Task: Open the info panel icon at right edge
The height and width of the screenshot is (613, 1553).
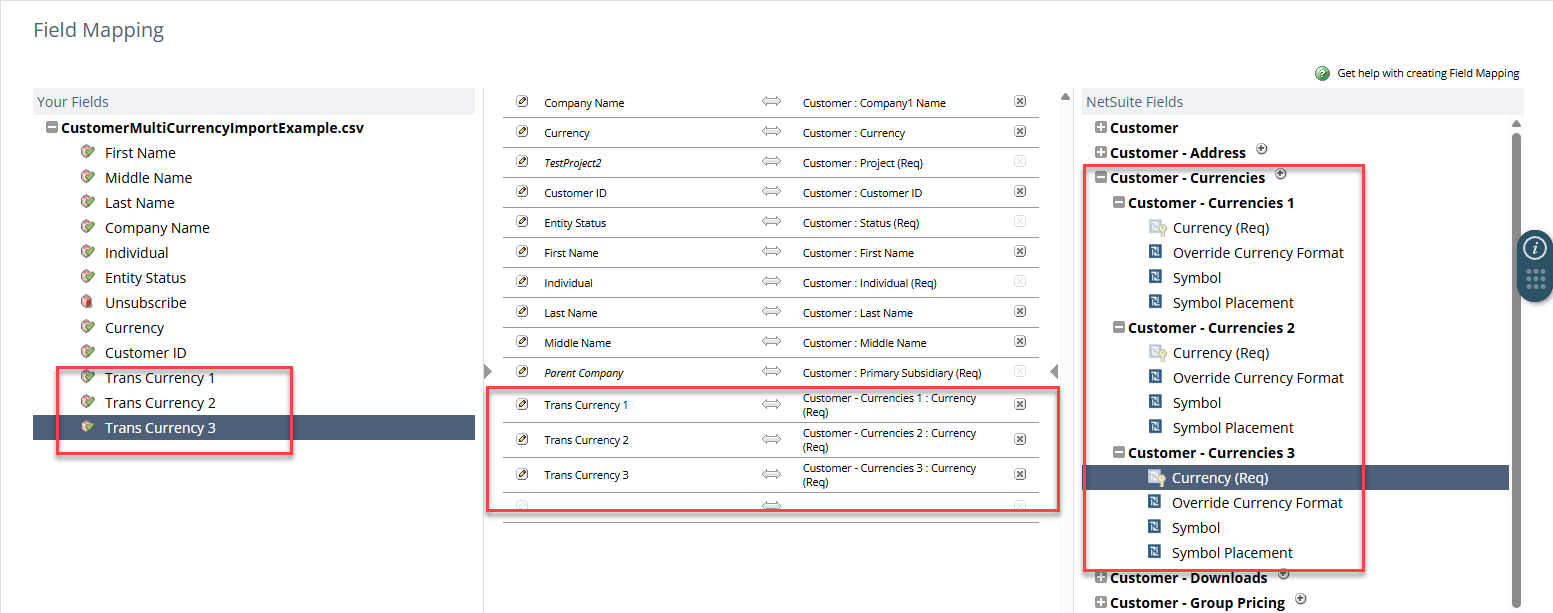Action: (1537, 248)
